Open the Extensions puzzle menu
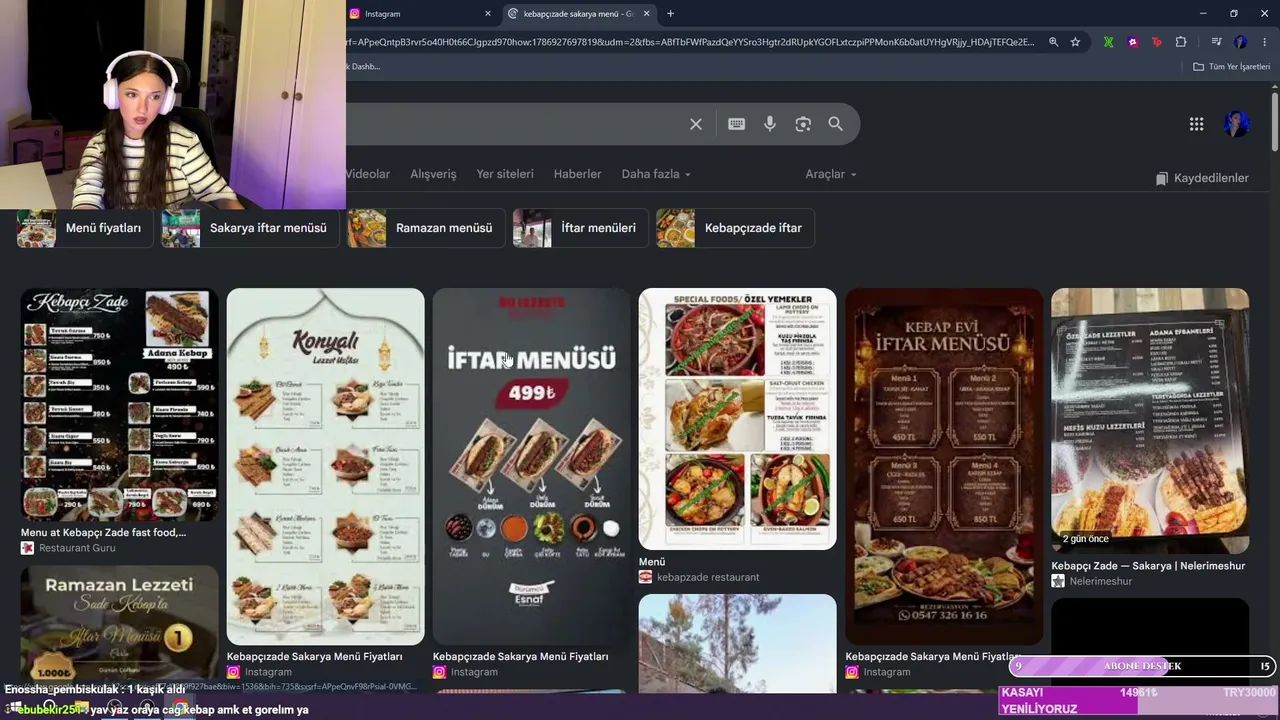The width and height of the screenshot is (1280, 720). coord(1181,42)
